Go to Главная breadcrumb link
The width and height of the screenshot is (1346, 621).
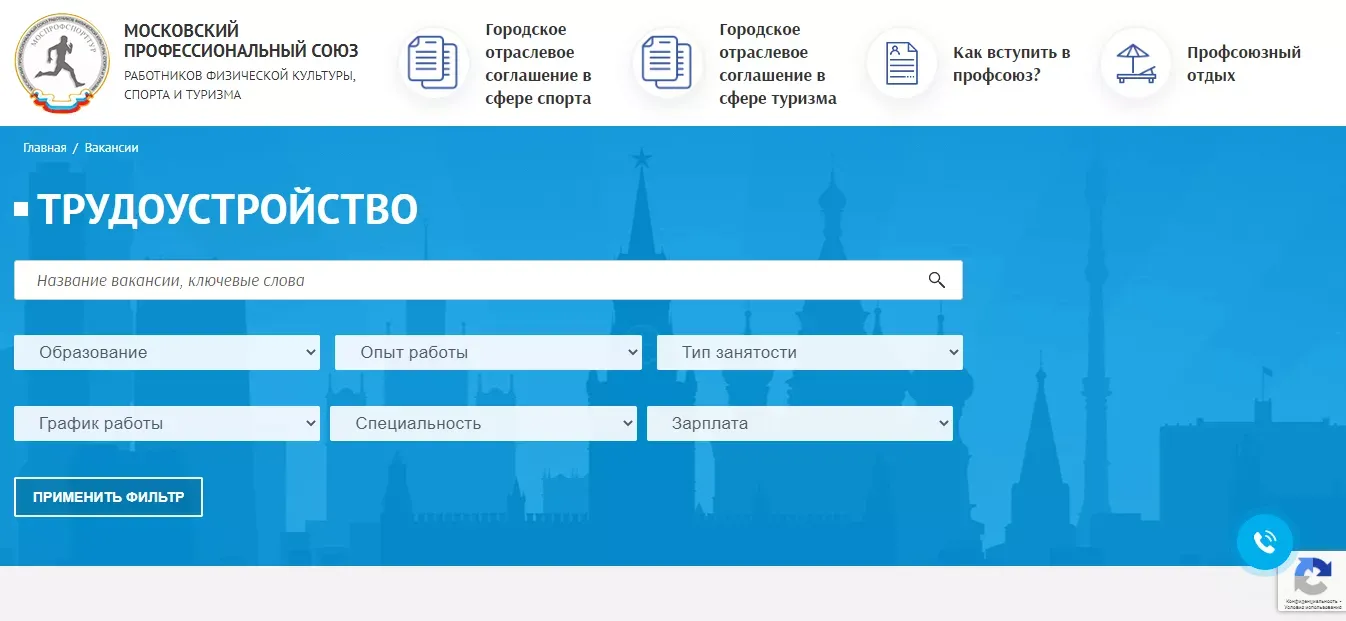[45, 148]
